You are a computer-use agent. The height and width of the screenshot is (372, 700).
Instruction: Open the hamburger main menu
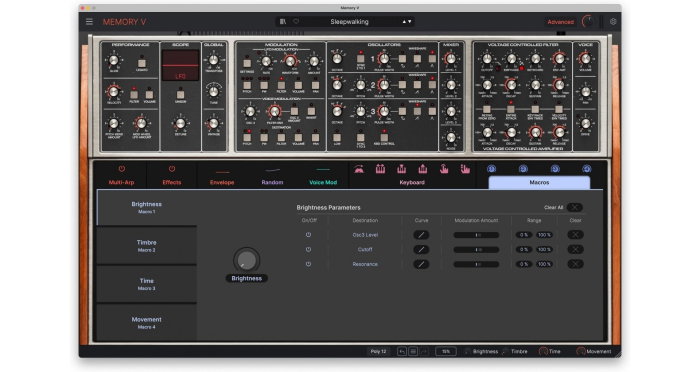point(89,21)
